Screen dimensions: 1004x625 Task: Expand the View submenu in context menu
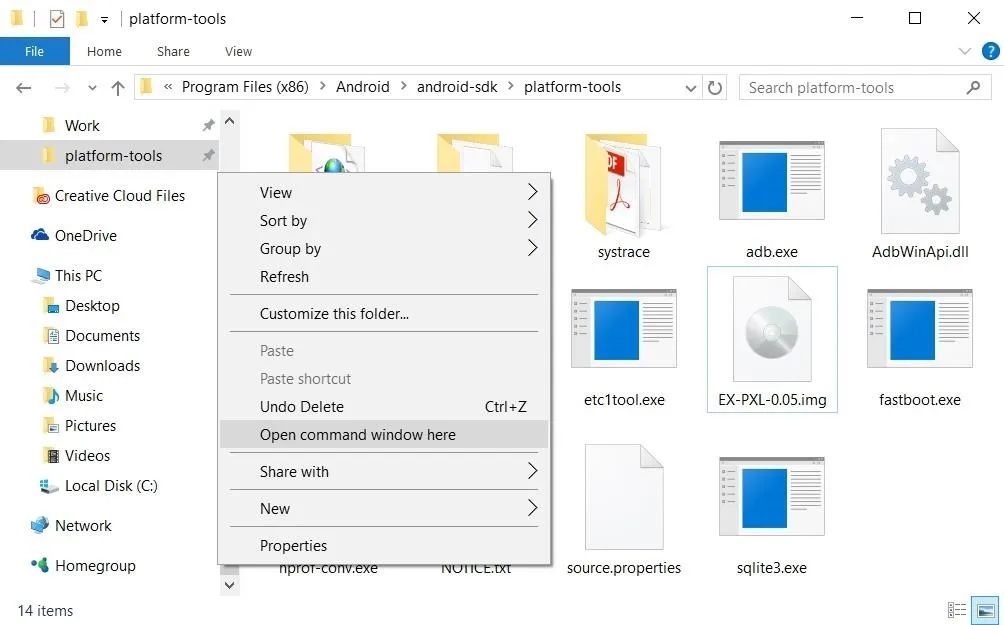tap(532, 192)
